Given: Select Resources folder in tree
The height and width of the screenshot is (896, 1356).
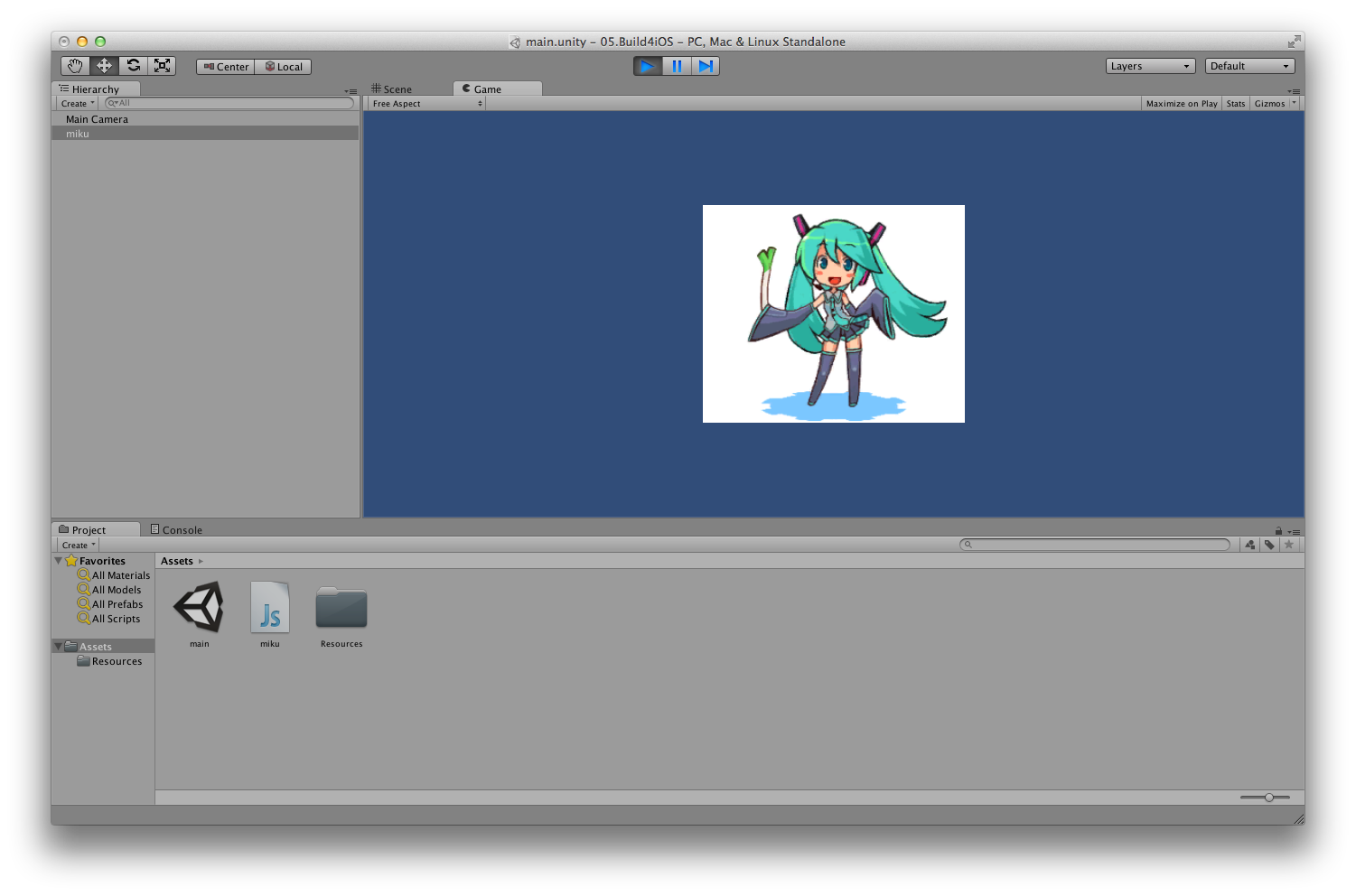Looking at the screenshot, I should click(109, 661).
